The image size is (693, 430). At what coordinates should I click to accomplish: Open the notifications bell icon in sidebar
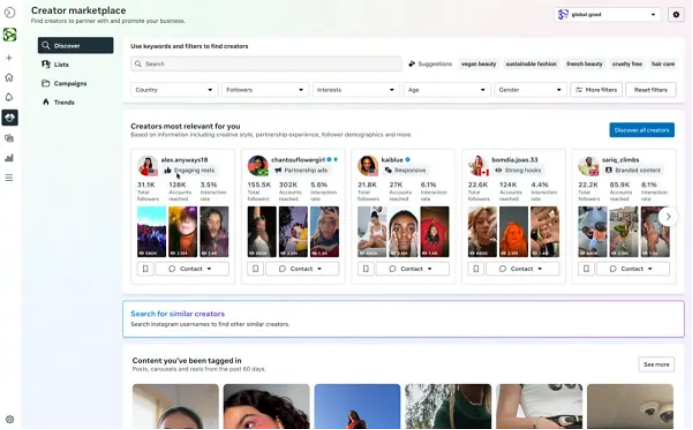pos(9,97)
